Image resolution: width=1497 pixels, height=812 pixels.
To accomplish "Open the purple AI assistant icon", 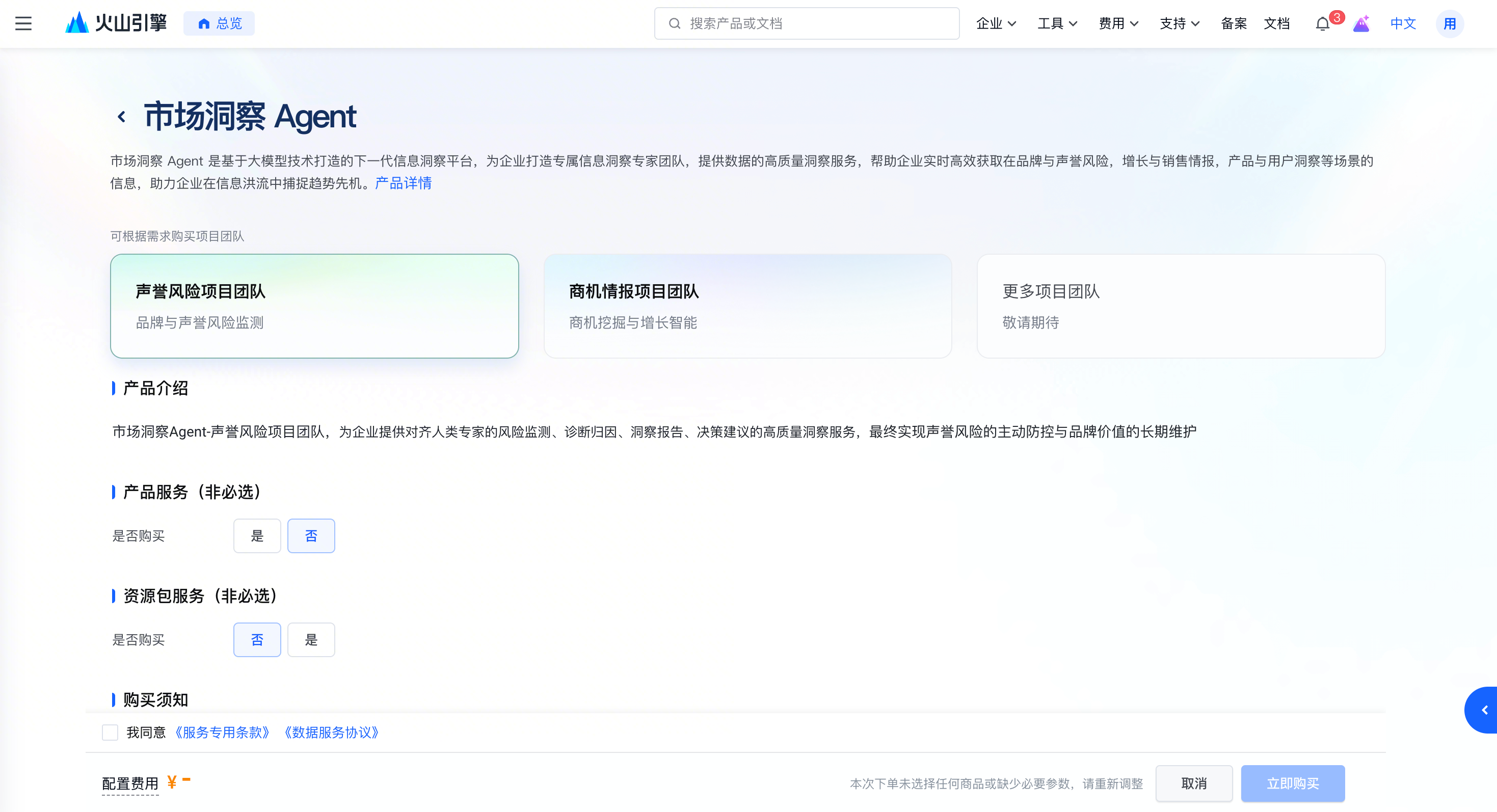I will 1361,24.
